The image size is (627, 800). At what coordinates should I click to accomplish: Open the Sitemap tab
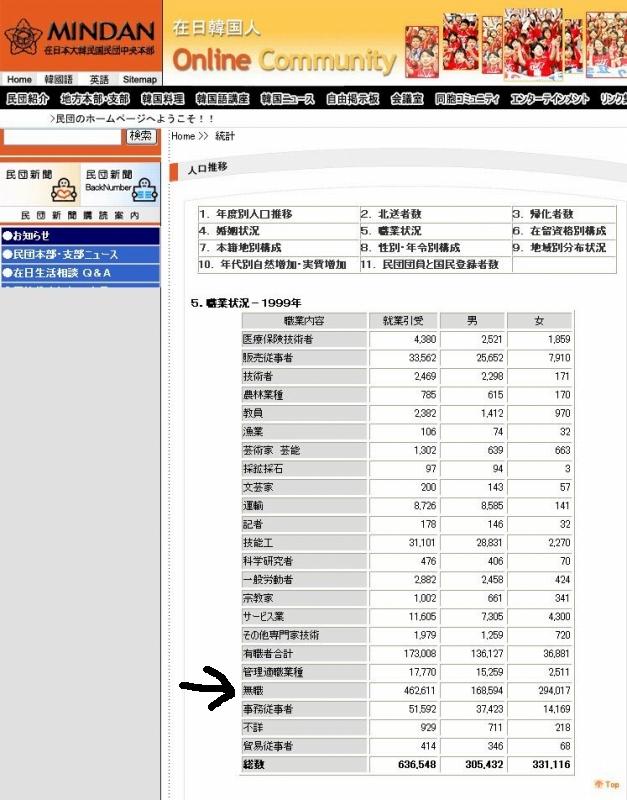pos(140,79)
